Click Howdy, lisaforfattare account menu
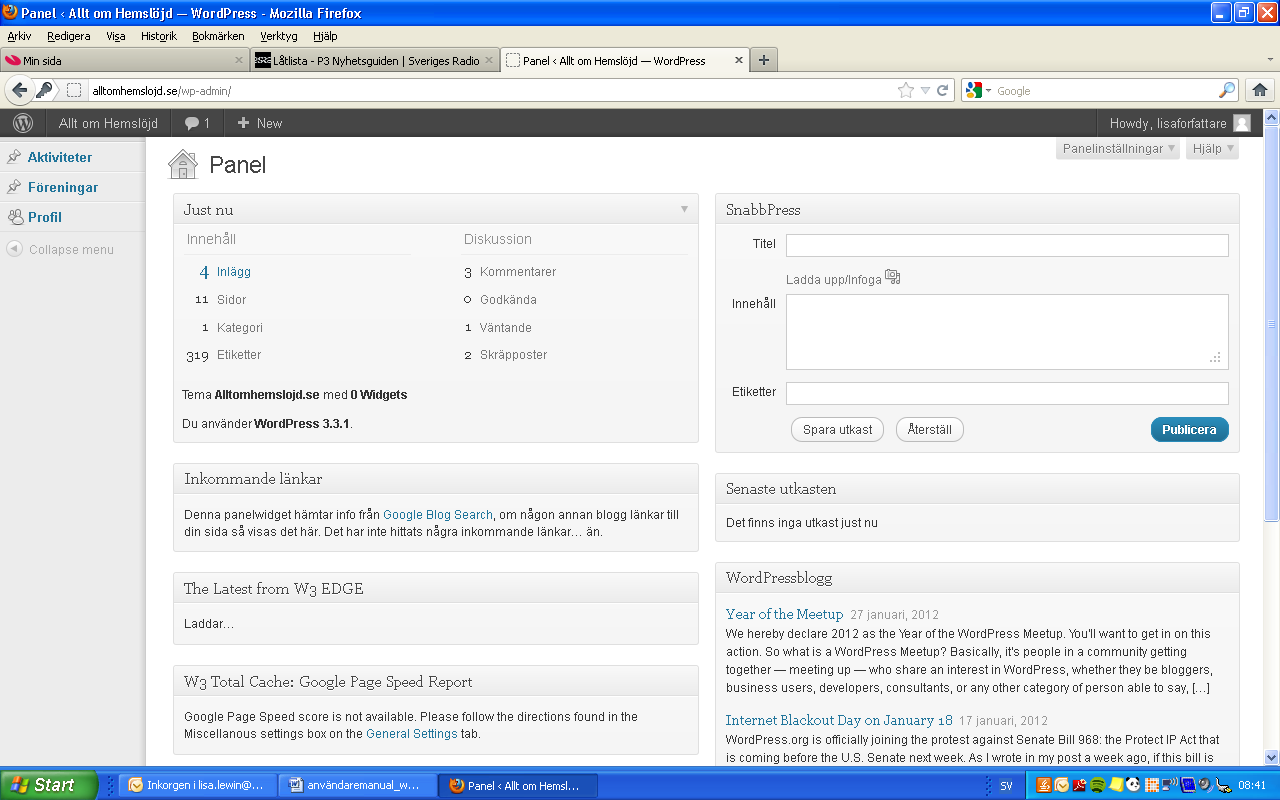1280x800 pixels. (x=1180, y=123)
